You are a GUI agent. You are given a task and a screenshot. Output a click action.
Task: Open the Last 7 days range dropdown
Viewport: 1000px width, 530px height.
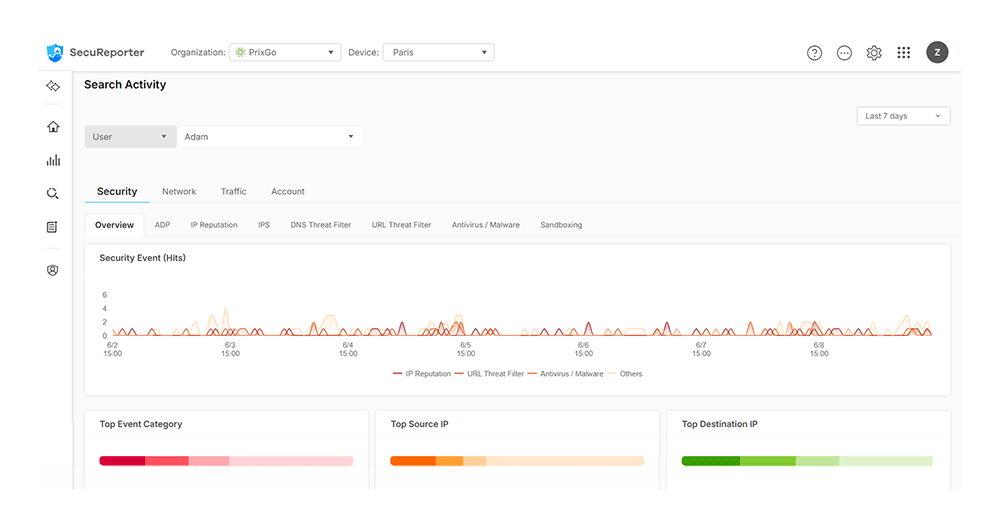tap(903, 116)
